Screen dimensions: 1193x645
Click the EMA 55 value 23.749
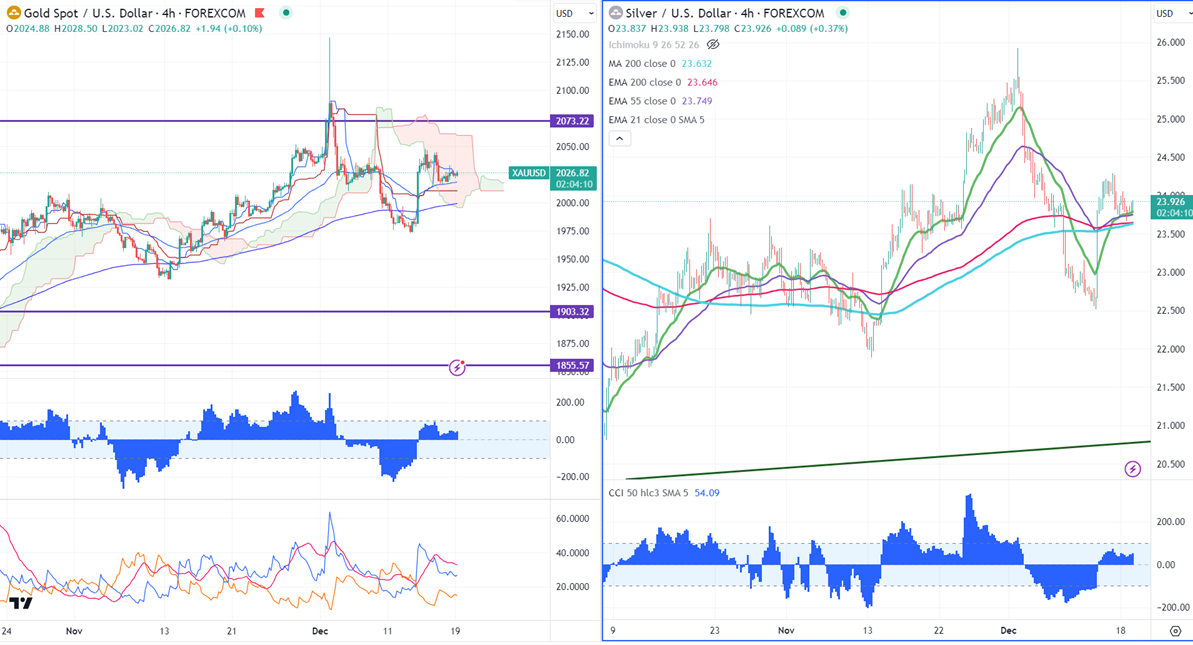[x=697, y=101]
